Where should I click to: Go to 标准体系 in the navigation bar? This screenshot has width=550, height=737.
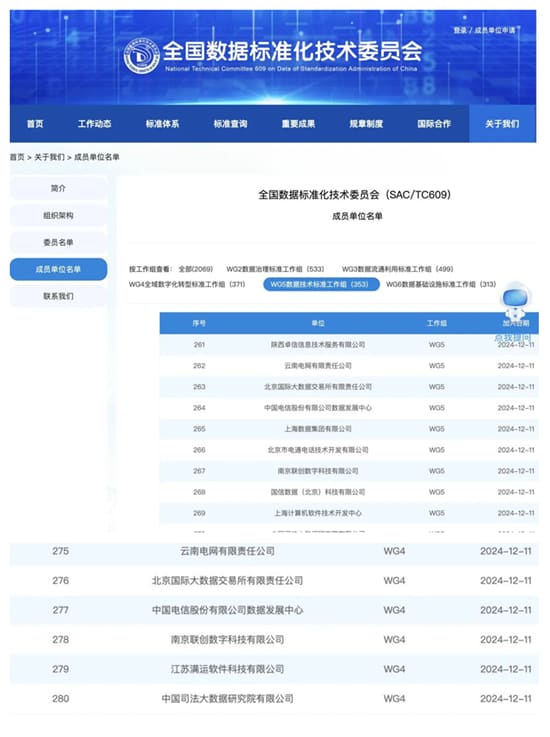pyautogui.click(x=162, y=124)
